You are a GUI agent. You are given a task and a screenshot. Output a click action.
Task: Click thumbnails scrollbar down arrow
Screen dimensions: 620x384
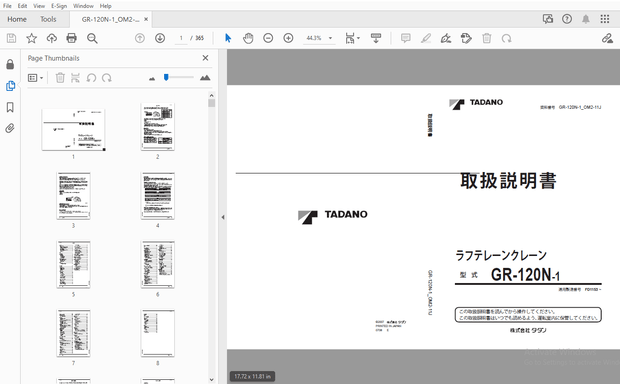(x=212, y=380)
